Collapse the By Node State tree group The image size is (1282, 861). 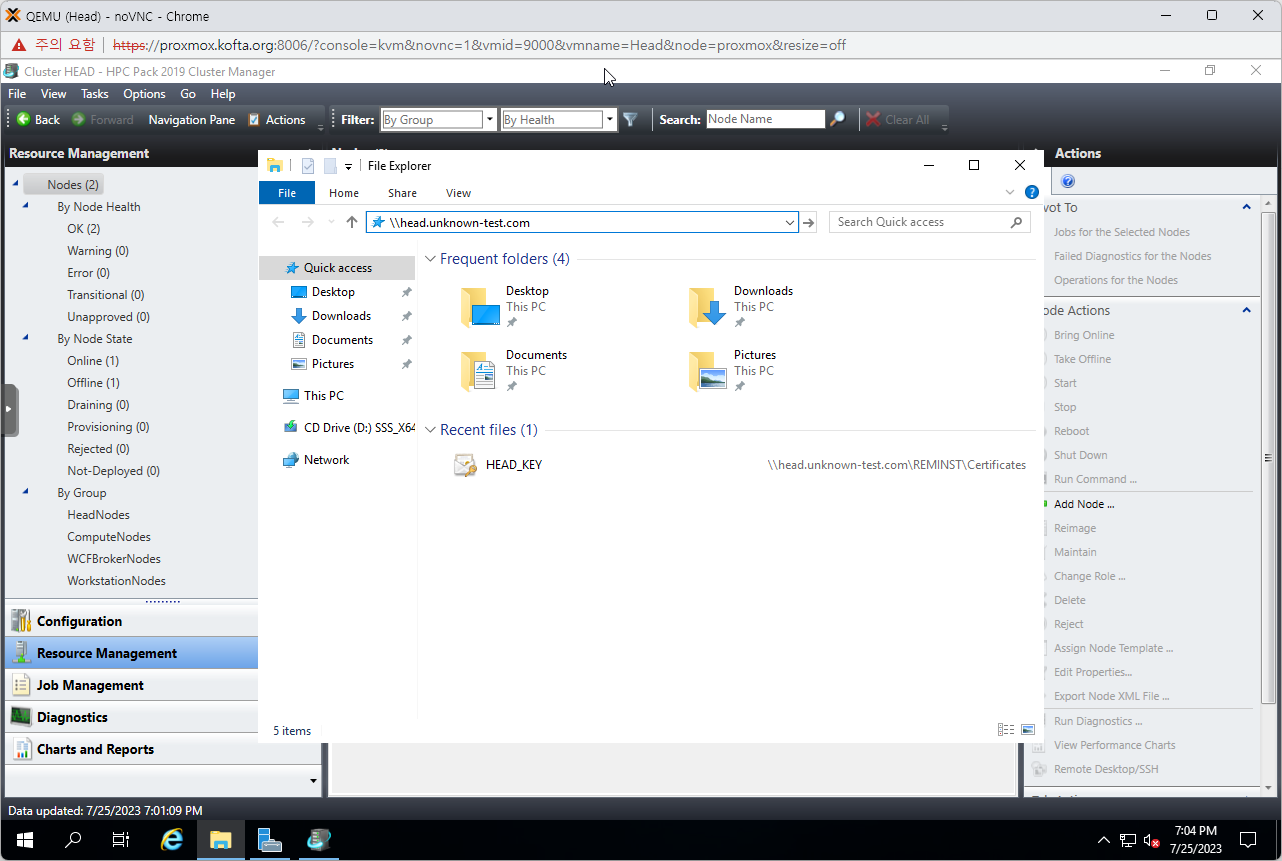tap(25, 339)
